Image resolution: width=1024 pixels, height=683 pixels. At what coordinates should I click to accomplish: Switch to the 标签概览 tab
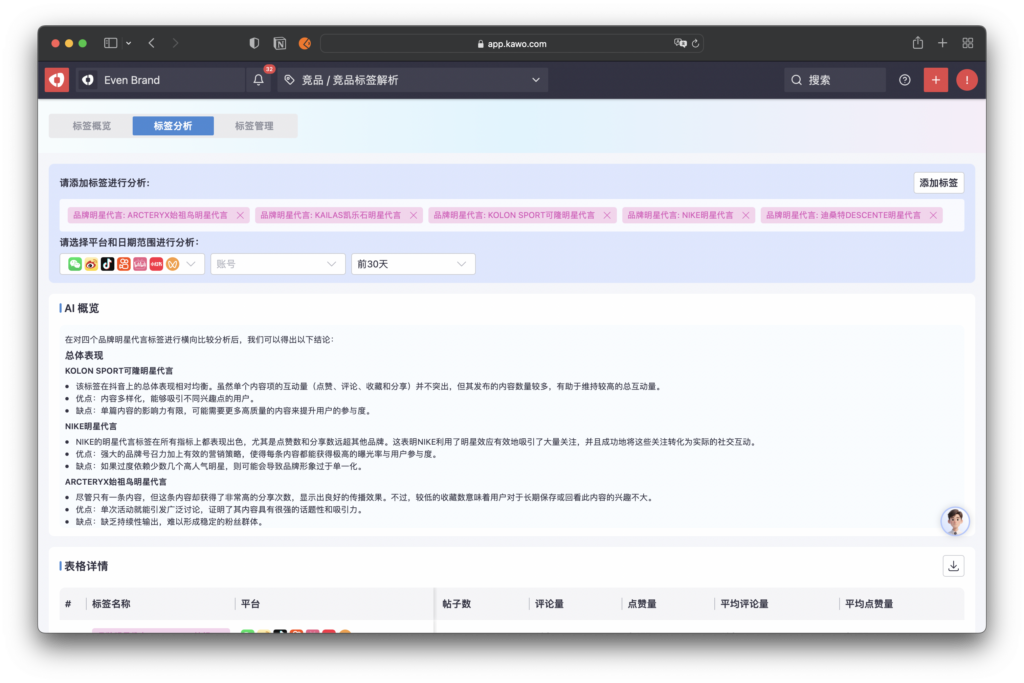[x=92, y=126]
